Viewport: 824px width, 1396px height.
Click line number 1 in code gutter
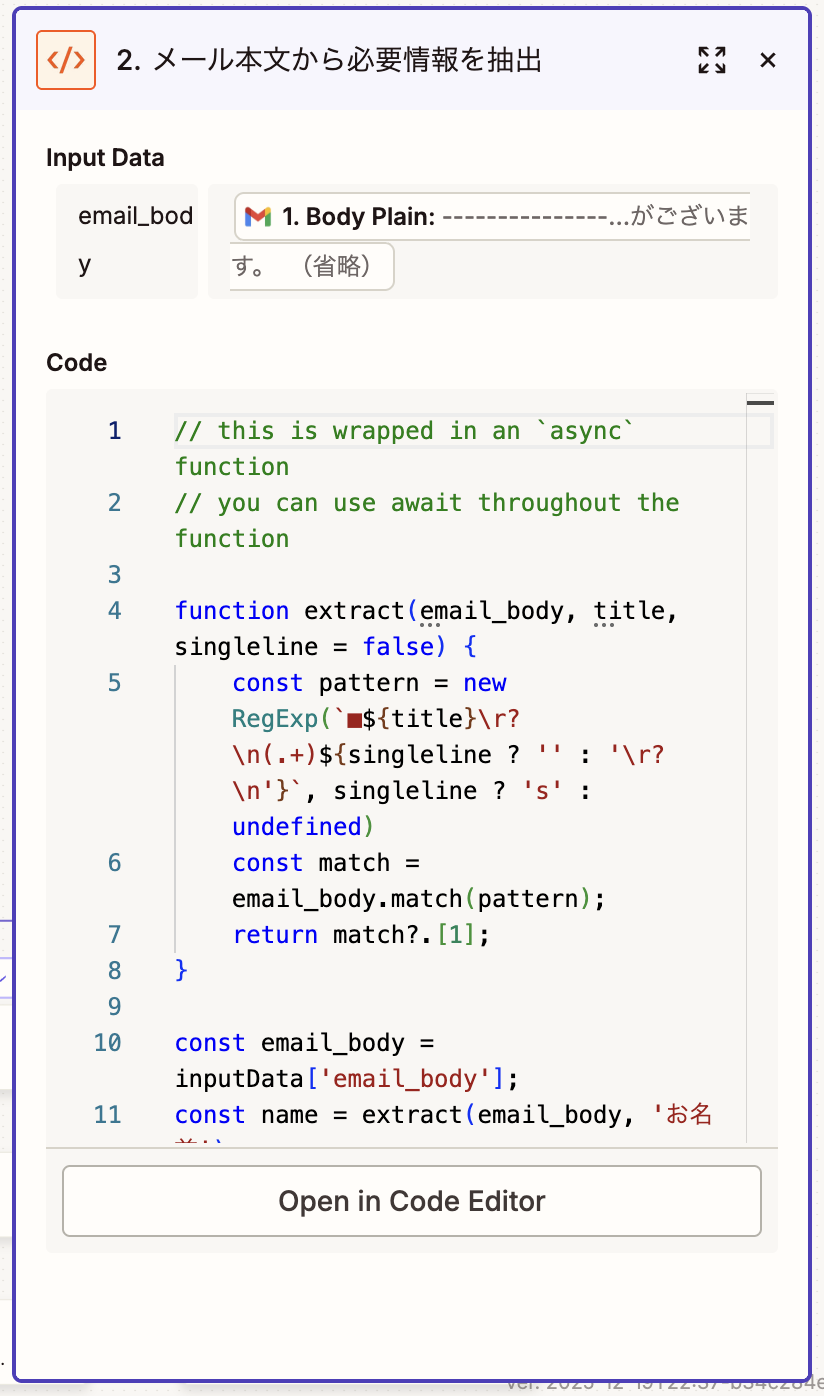click(x=115, y=431)
